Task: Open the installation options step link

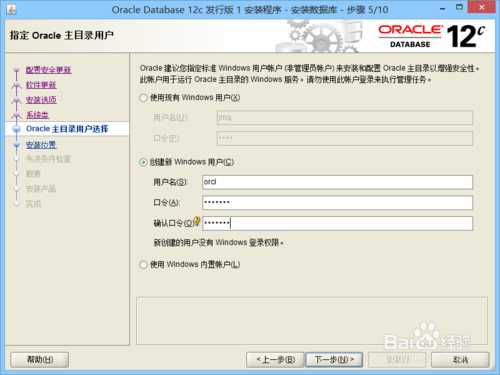Action: [x=41, y=100]
